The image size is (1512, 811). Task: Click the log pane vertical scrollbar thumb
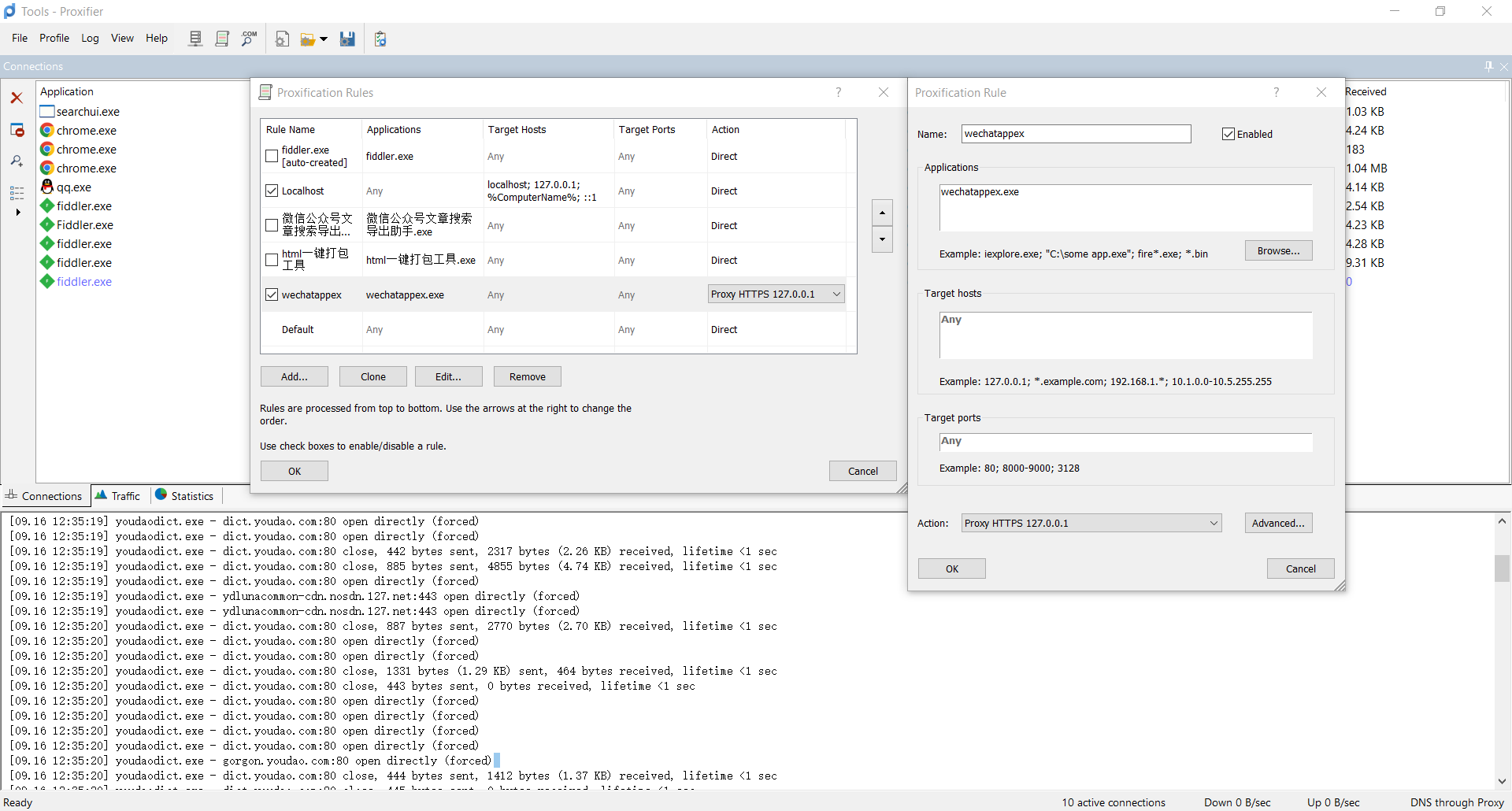point(1502,568)
